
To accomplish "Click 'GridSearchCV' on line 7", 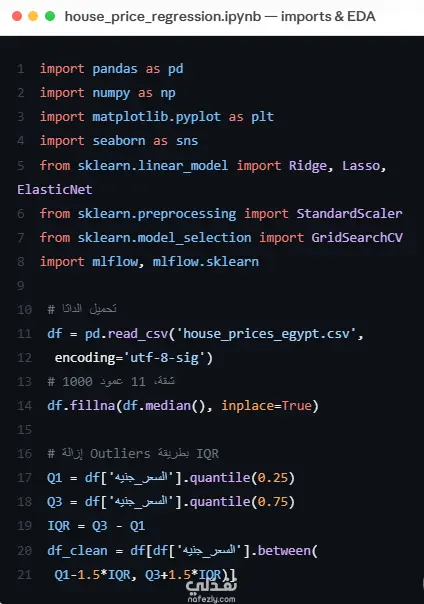I will coord(357,237).
